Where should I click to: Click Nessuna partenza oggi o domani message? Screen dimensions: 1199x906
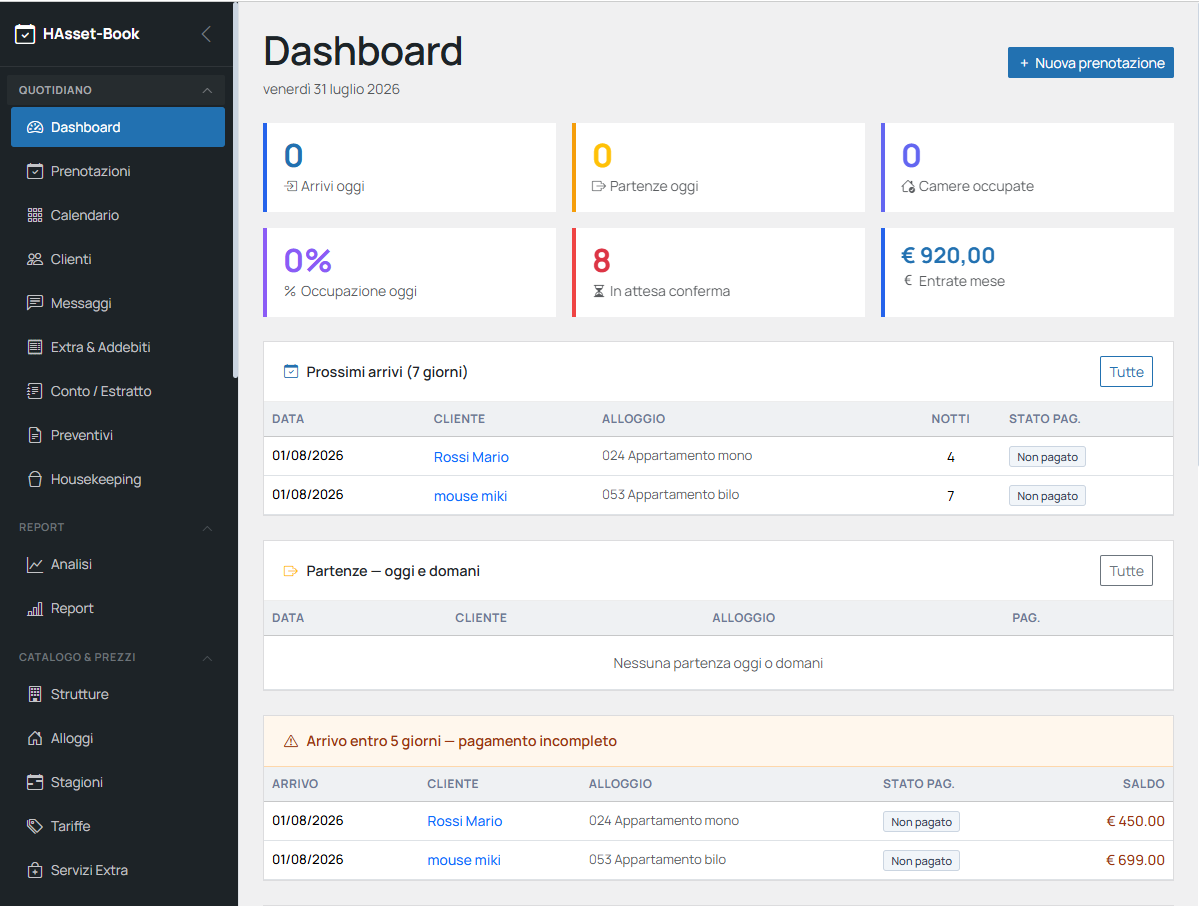[718, 663]
